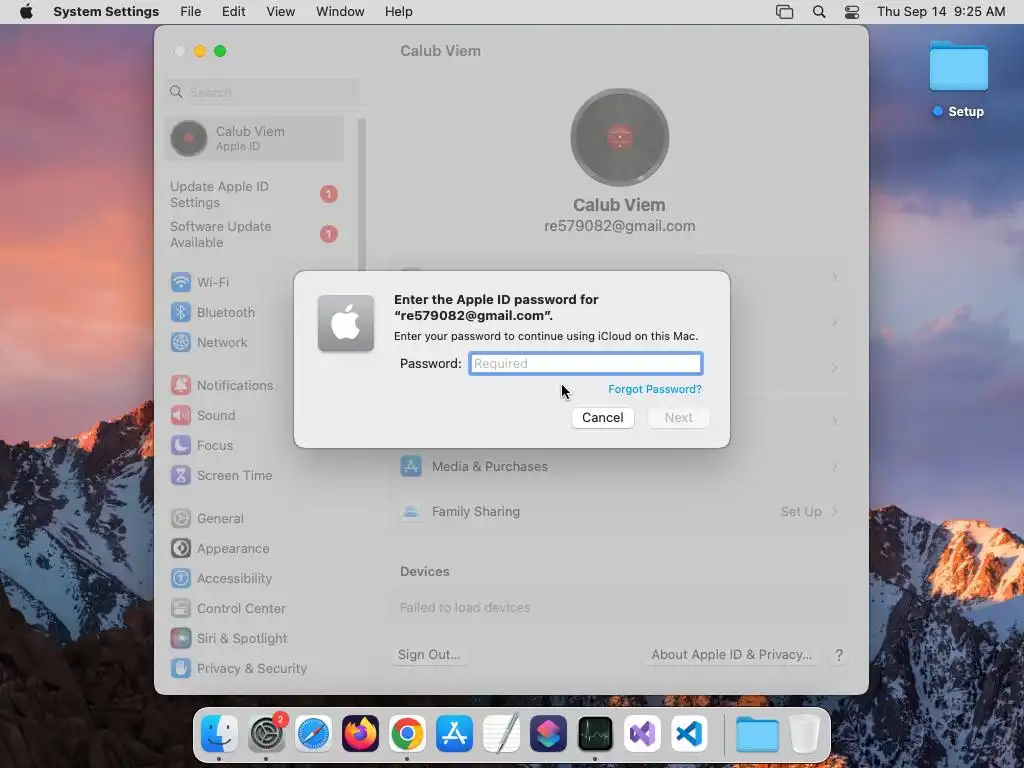
Task: Click the Sign Out… button
Action: 429,654
